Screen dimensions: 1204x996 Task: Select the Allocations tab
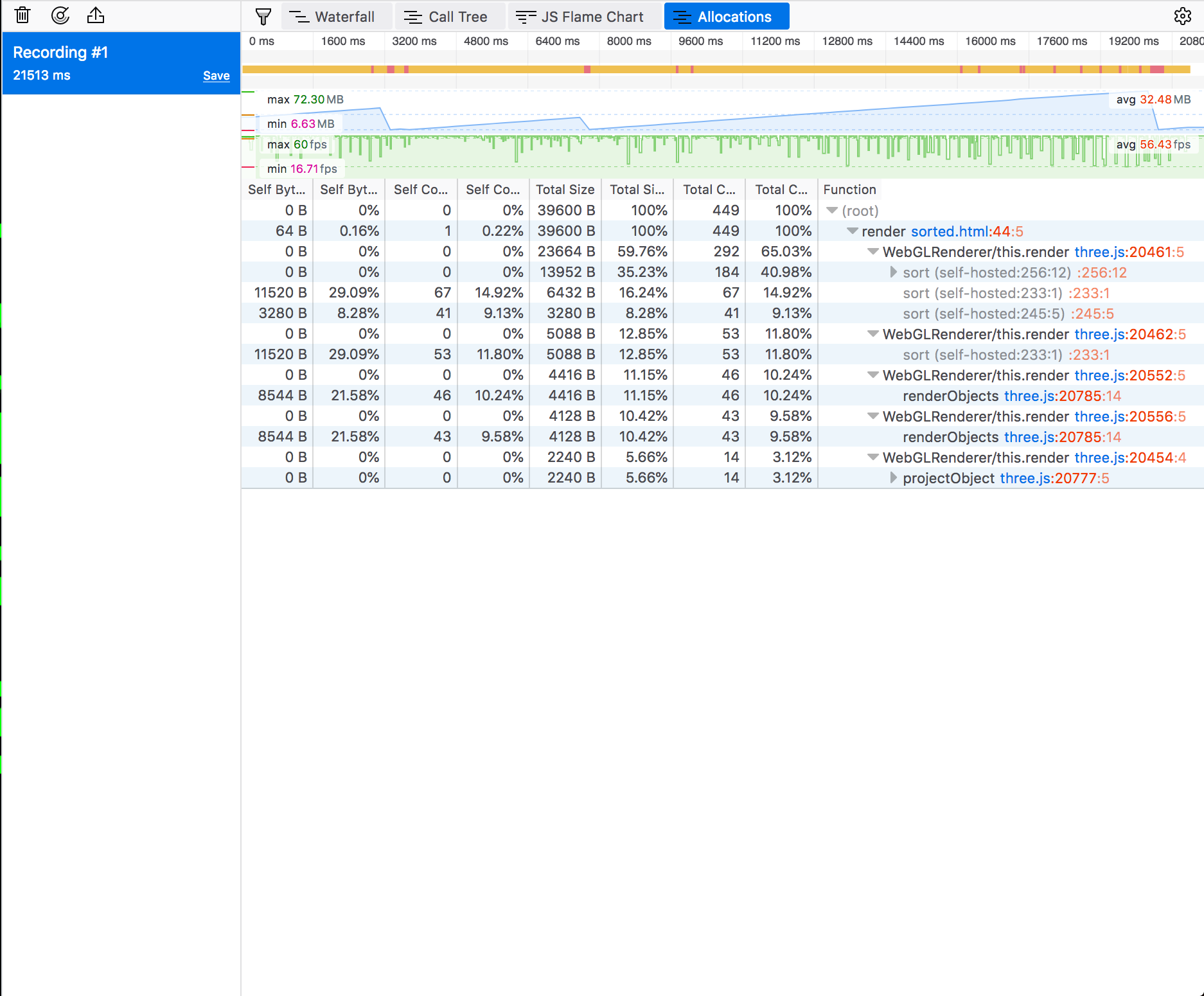point(727,16)
